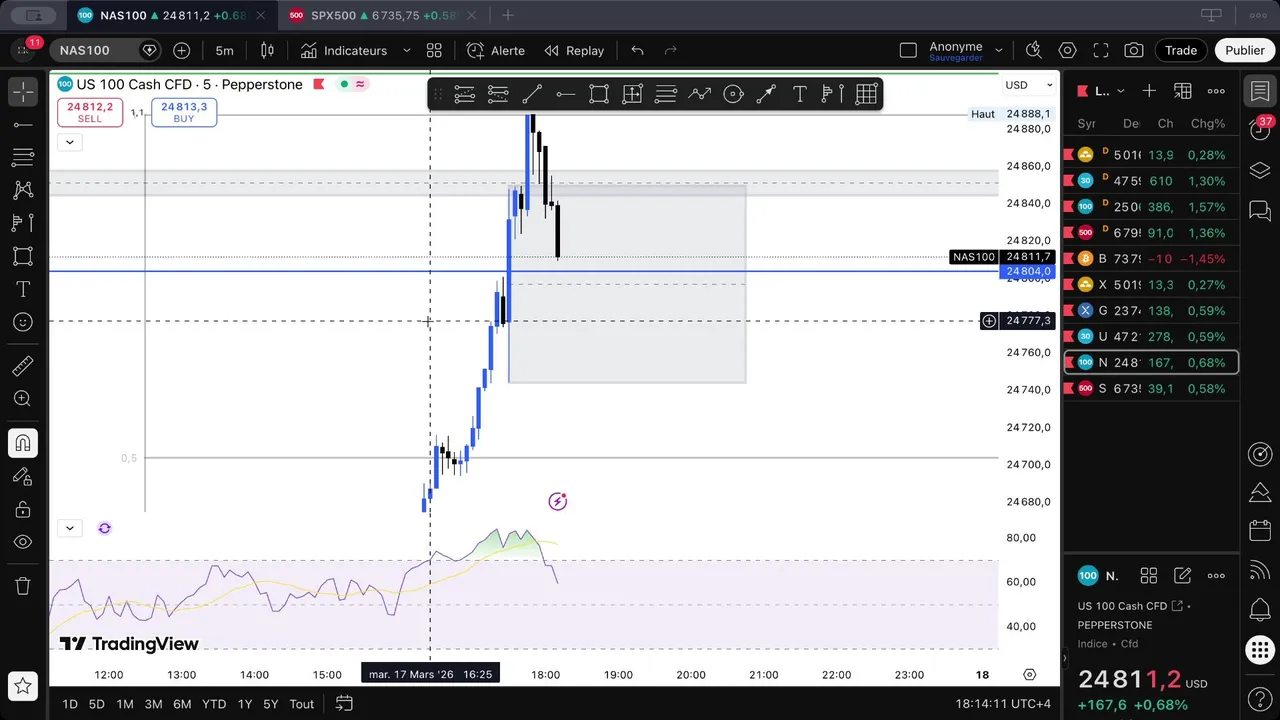Open pattern tools in left sidebar
Screen dimensions: 1280x720
pos(22,190)
